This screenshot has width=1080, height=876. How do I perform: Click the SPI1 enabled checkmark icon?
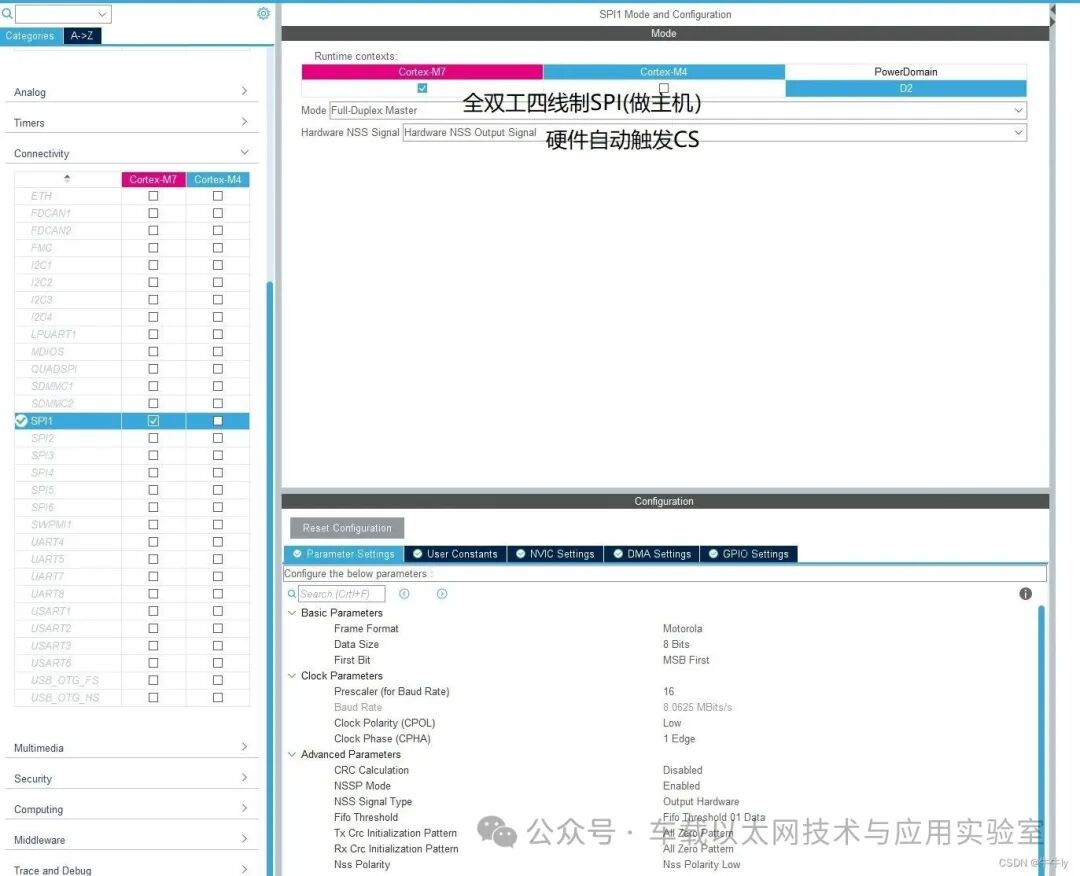(21, 421)
